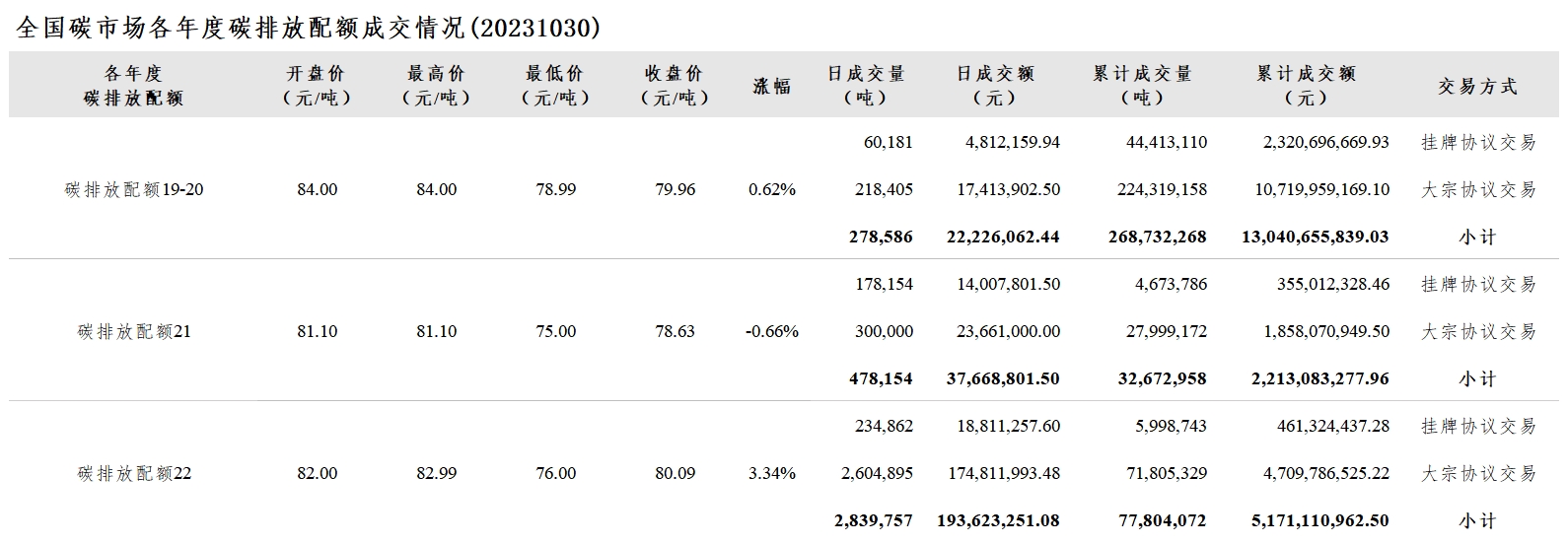1568x545 pixels.
Task: Select the 碳排放配额19-20 row label
Action: [134, 189]
